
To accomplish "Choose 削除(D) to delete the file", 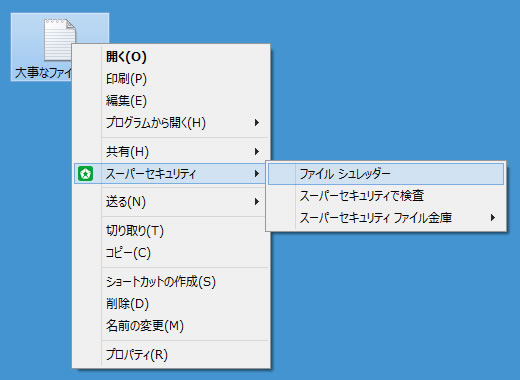I will pos(171,304).
